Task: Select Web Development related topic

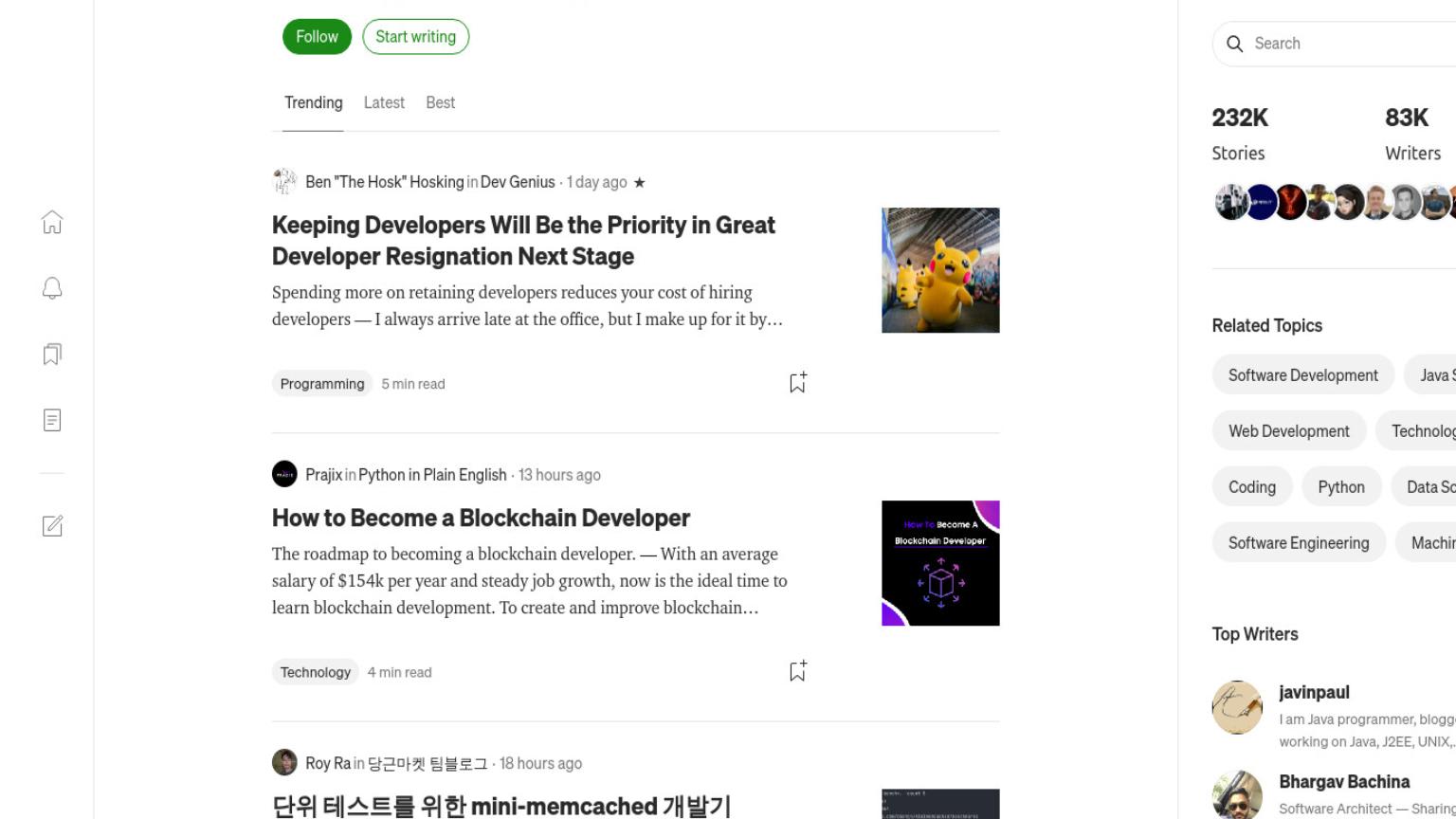Action: pos(1289,431)
